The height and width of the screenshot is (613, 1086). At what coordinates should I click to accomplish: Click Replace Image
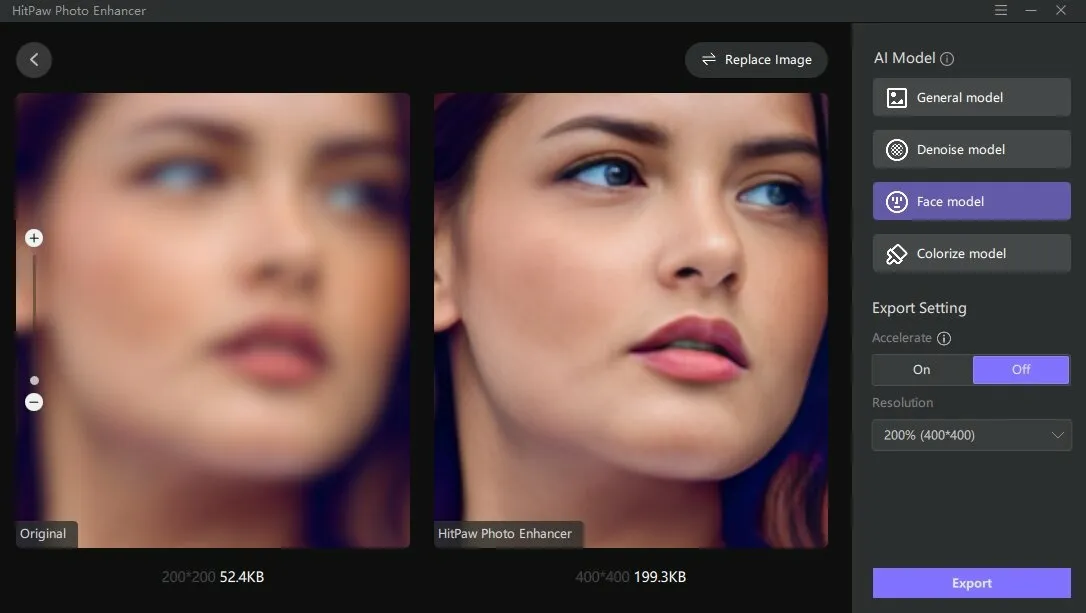756,59
